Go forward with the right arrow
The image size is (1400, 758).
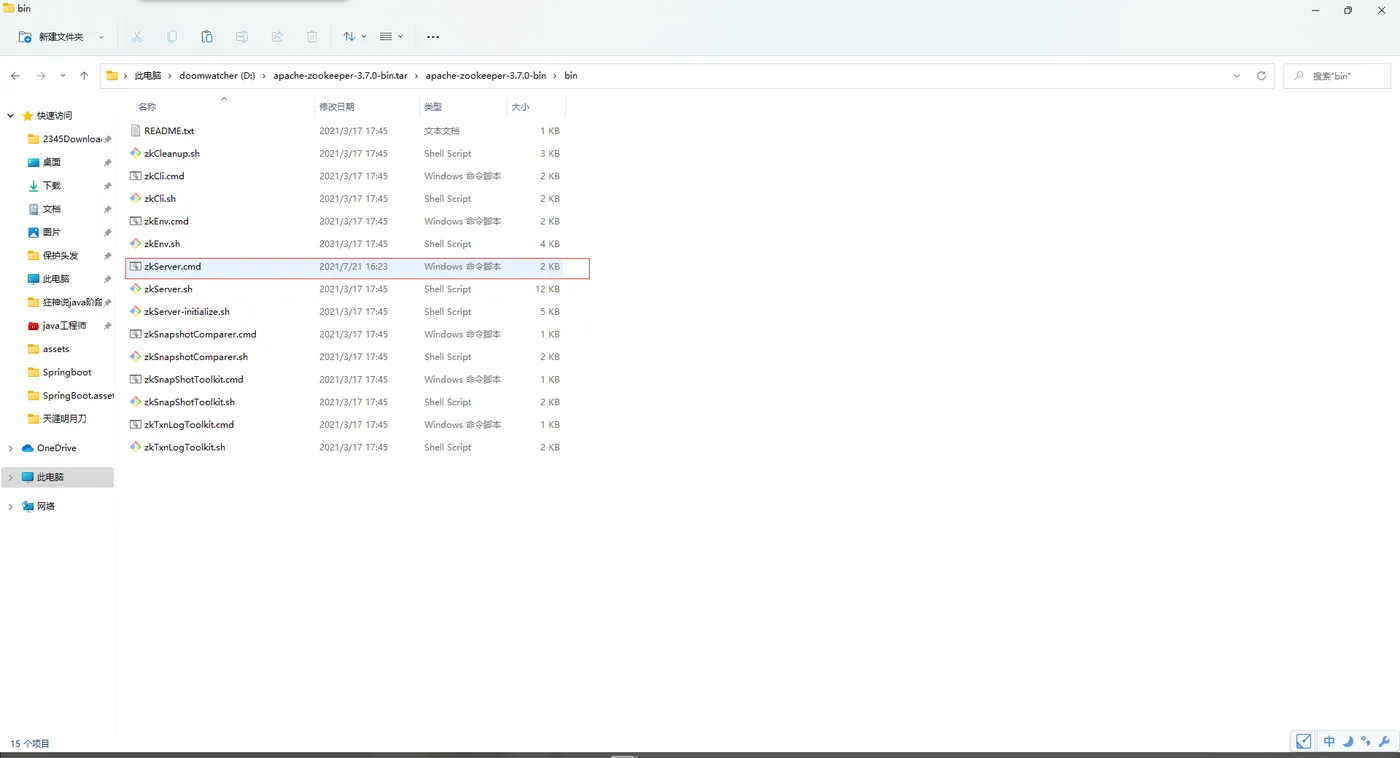pyautogui.click(x=41, y=76)
